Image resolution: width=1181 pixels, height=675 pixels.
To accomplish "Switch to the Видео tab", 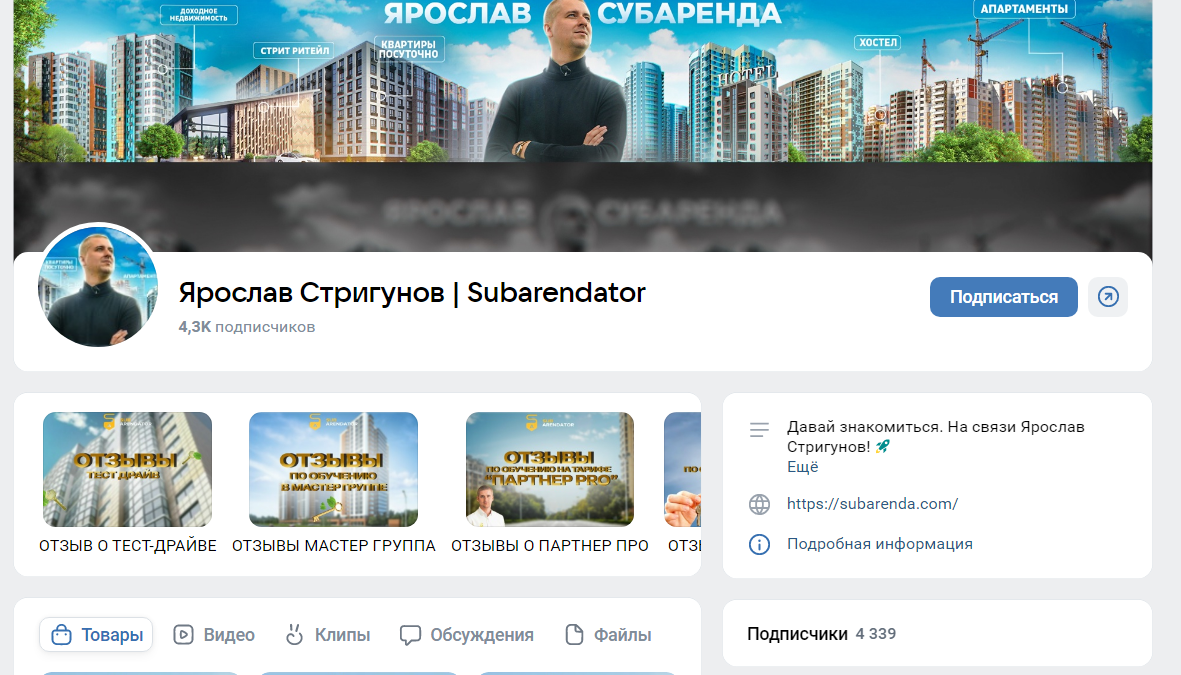I will coord(214,635).
